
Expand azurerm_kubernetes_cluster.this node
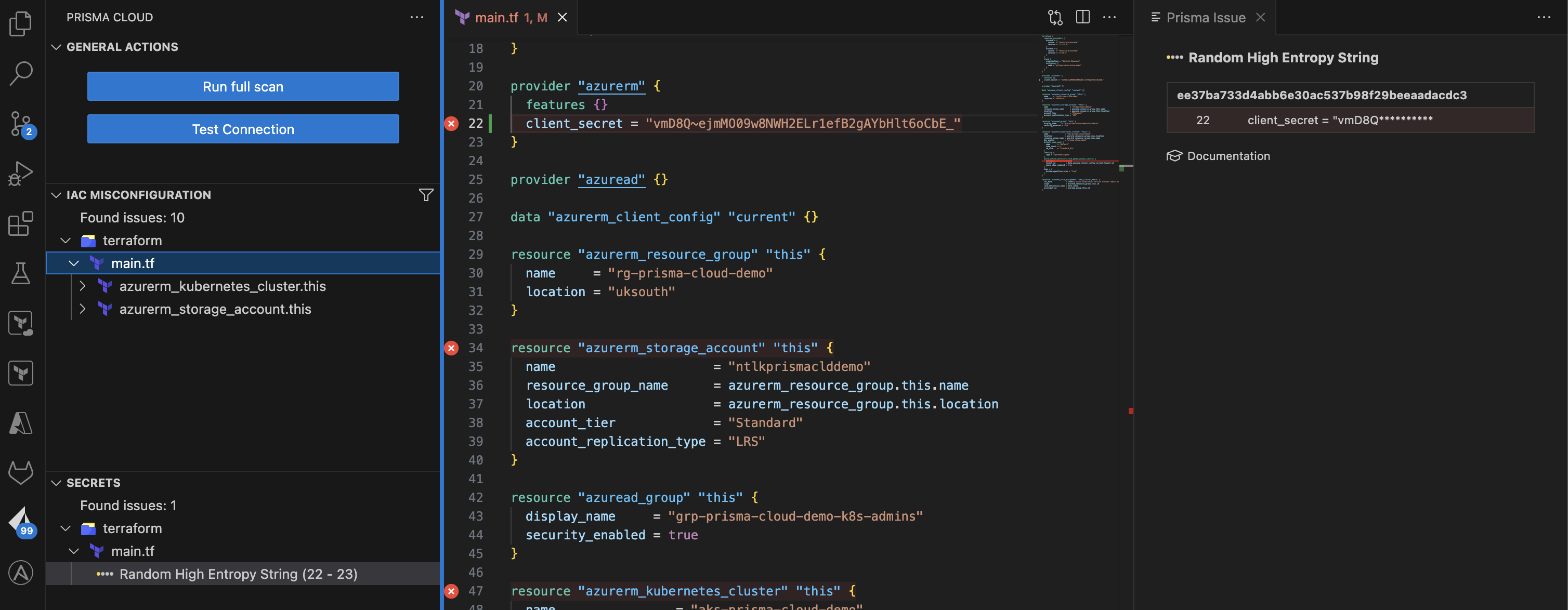tap(82, 286)
